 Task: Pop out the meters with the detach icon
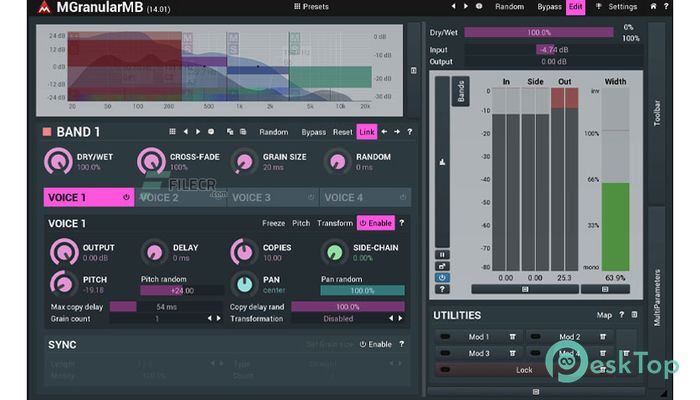point(442,266)
